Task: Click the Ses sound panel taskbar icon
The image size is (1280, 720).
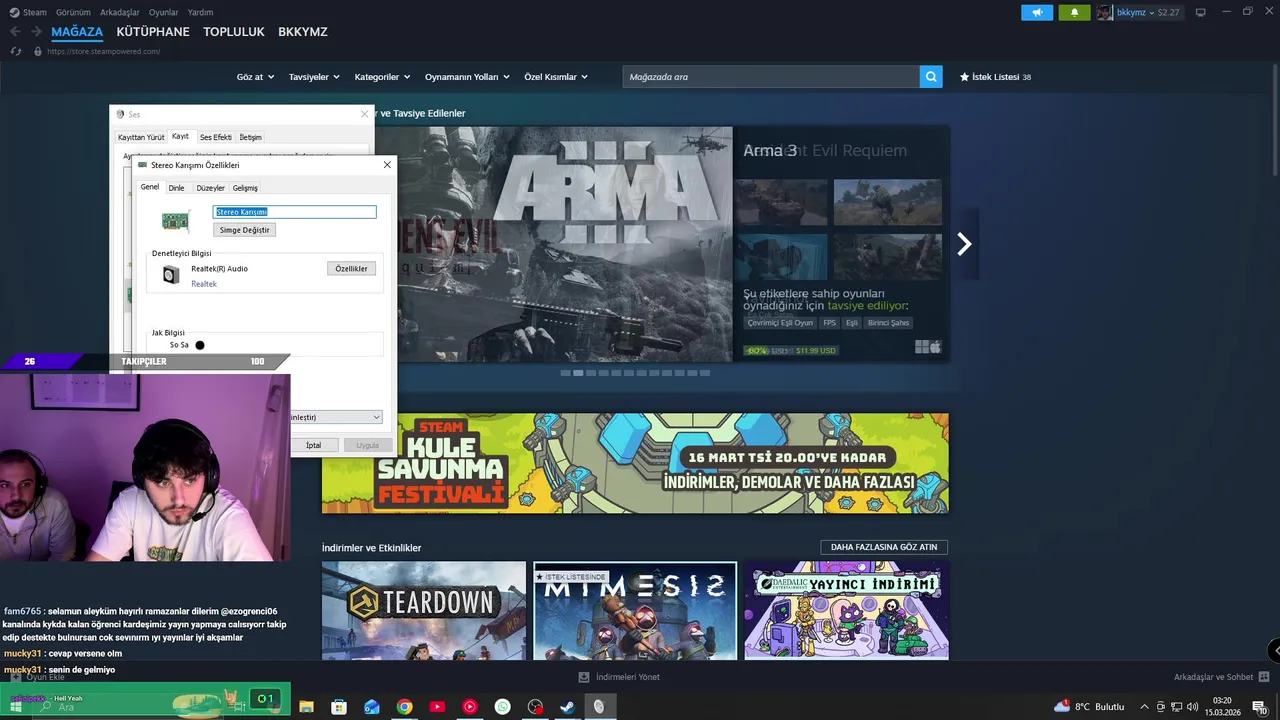Action: [599, 707]
